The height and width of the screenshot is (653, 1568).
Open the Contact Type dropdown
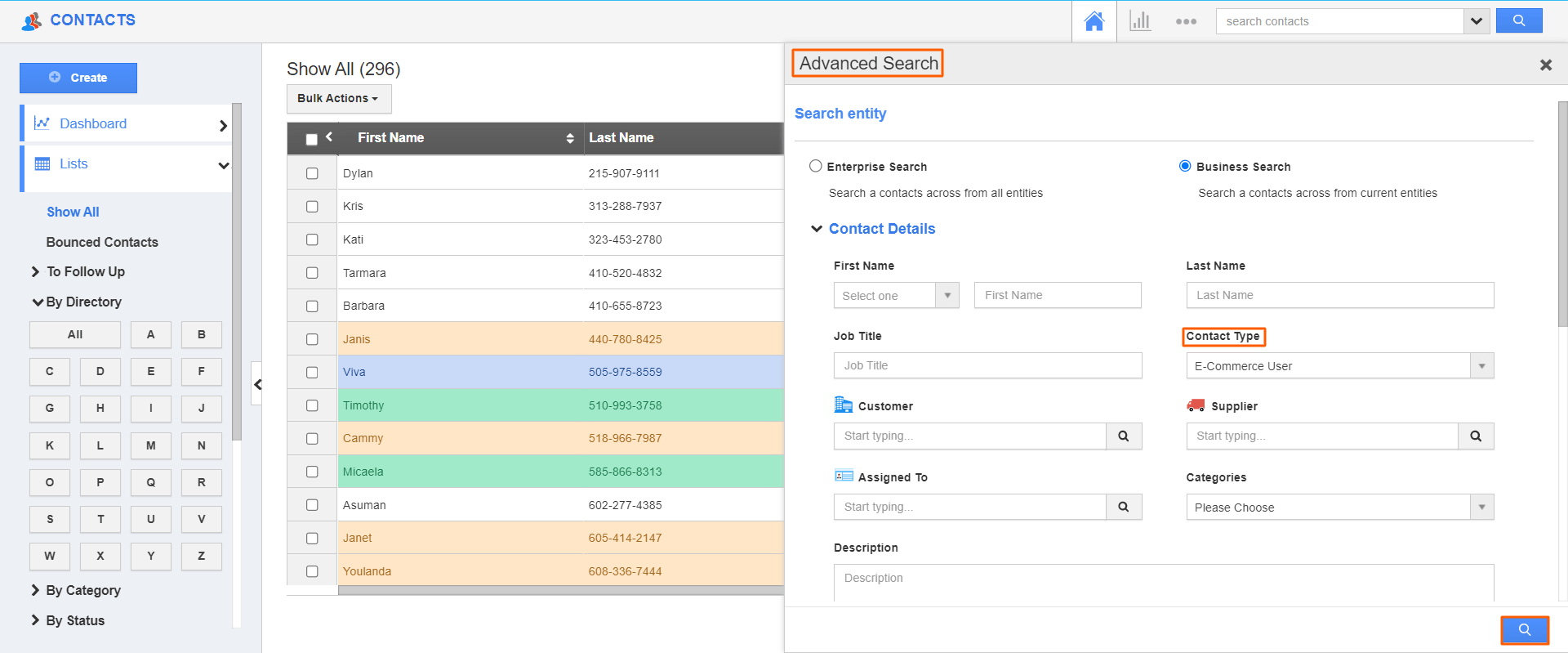coord(1339,366)
